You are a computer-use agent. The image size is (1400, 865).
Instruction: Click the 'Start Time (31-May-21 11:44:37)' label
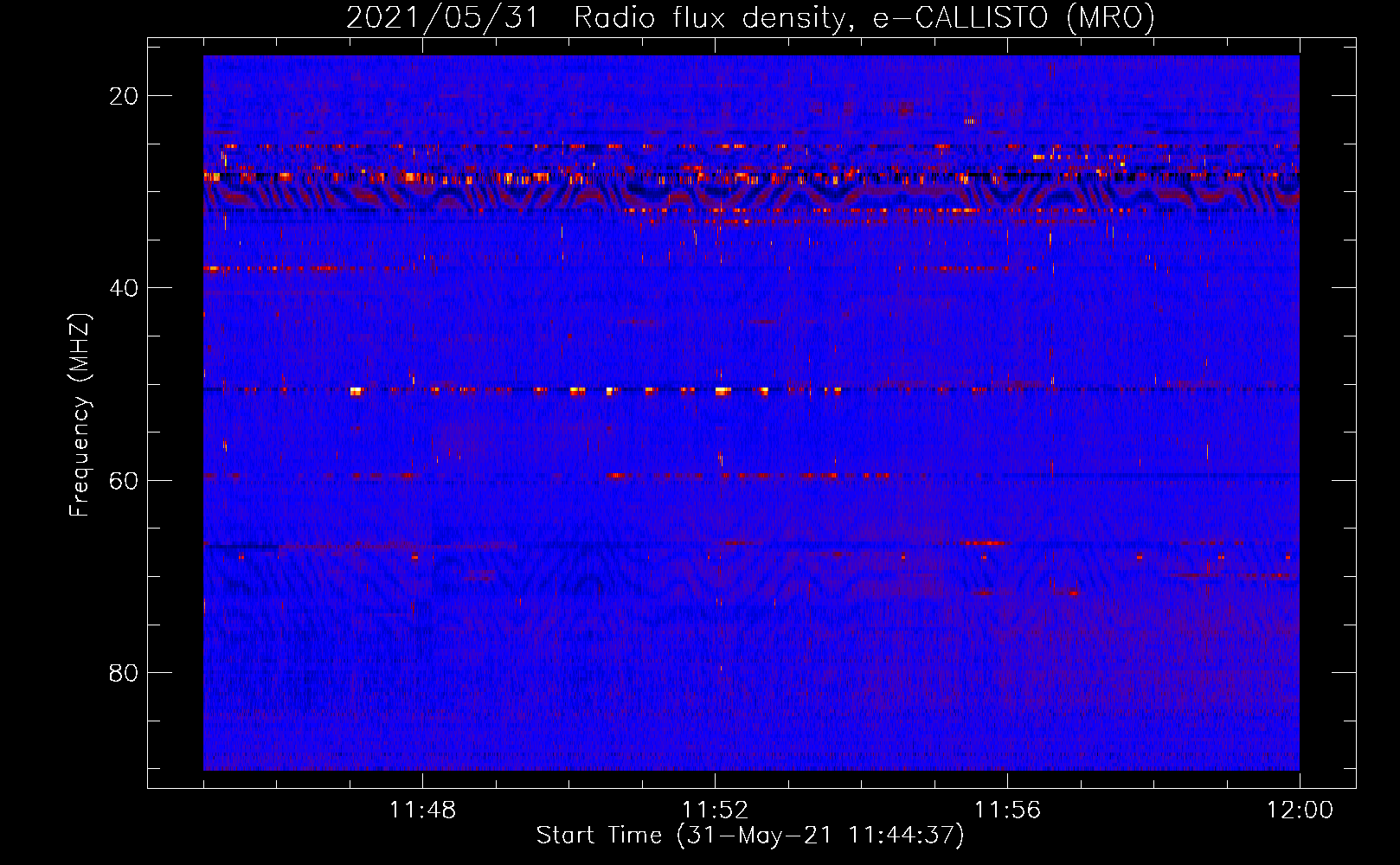[x=750, y=836]
